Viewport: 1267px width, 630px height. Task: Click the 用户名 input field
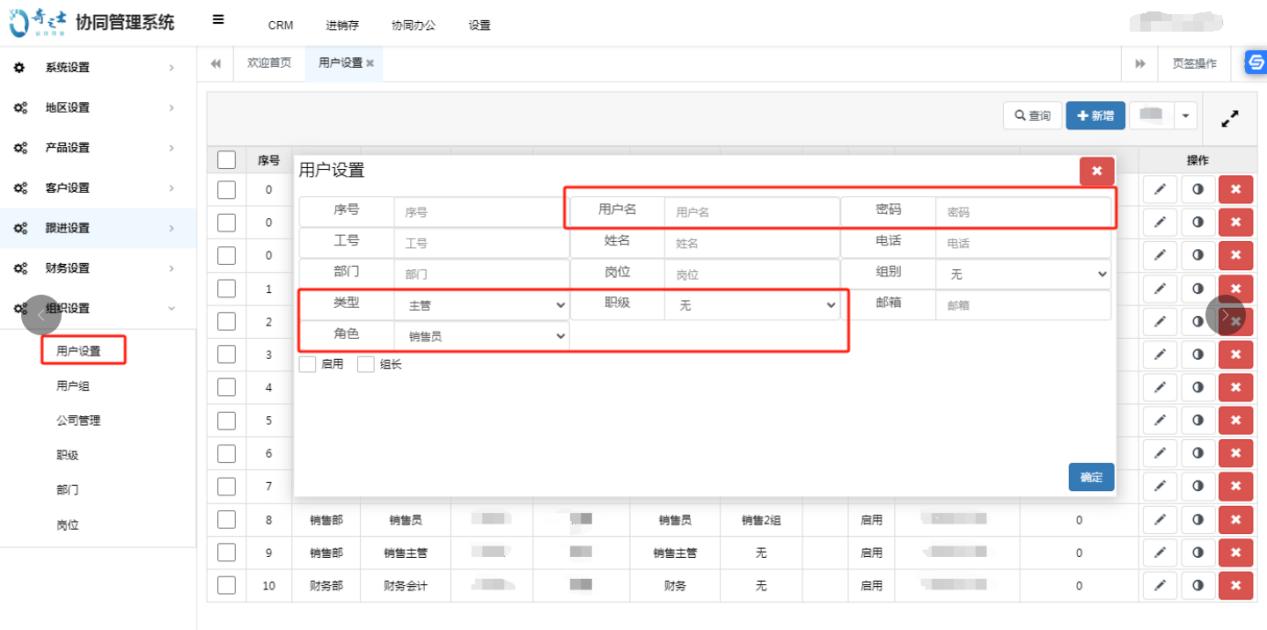pyautogui.click(x=751, y=212)
